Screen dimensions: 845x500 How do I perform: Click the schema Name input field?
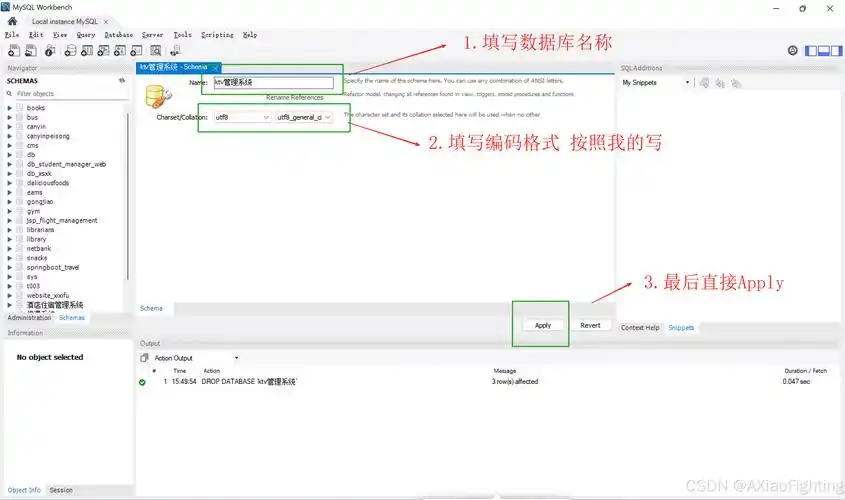click(271, 82)
